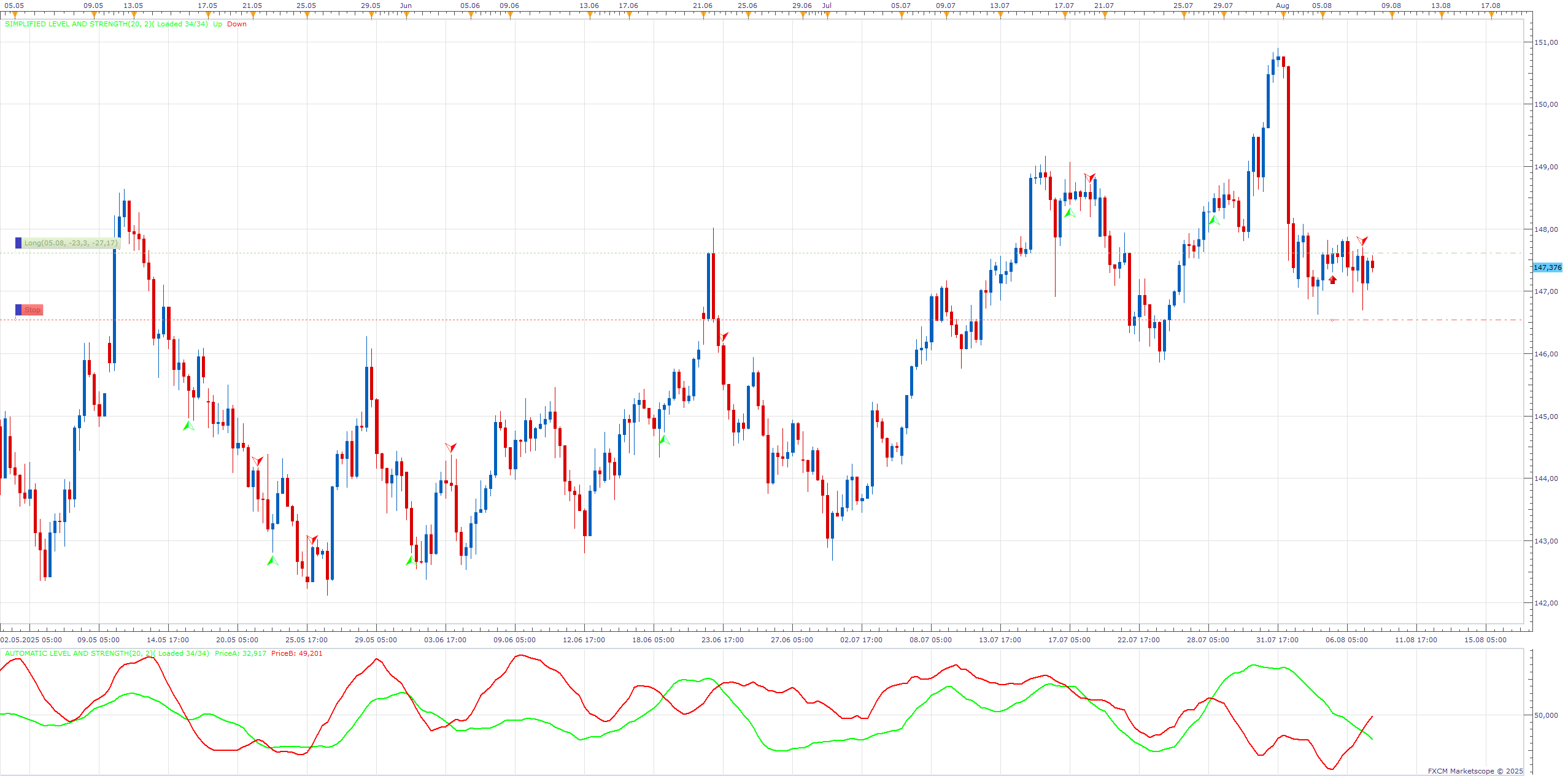
Task: Click the orange marker under the 05.06 date
Action: click(471, 15)
